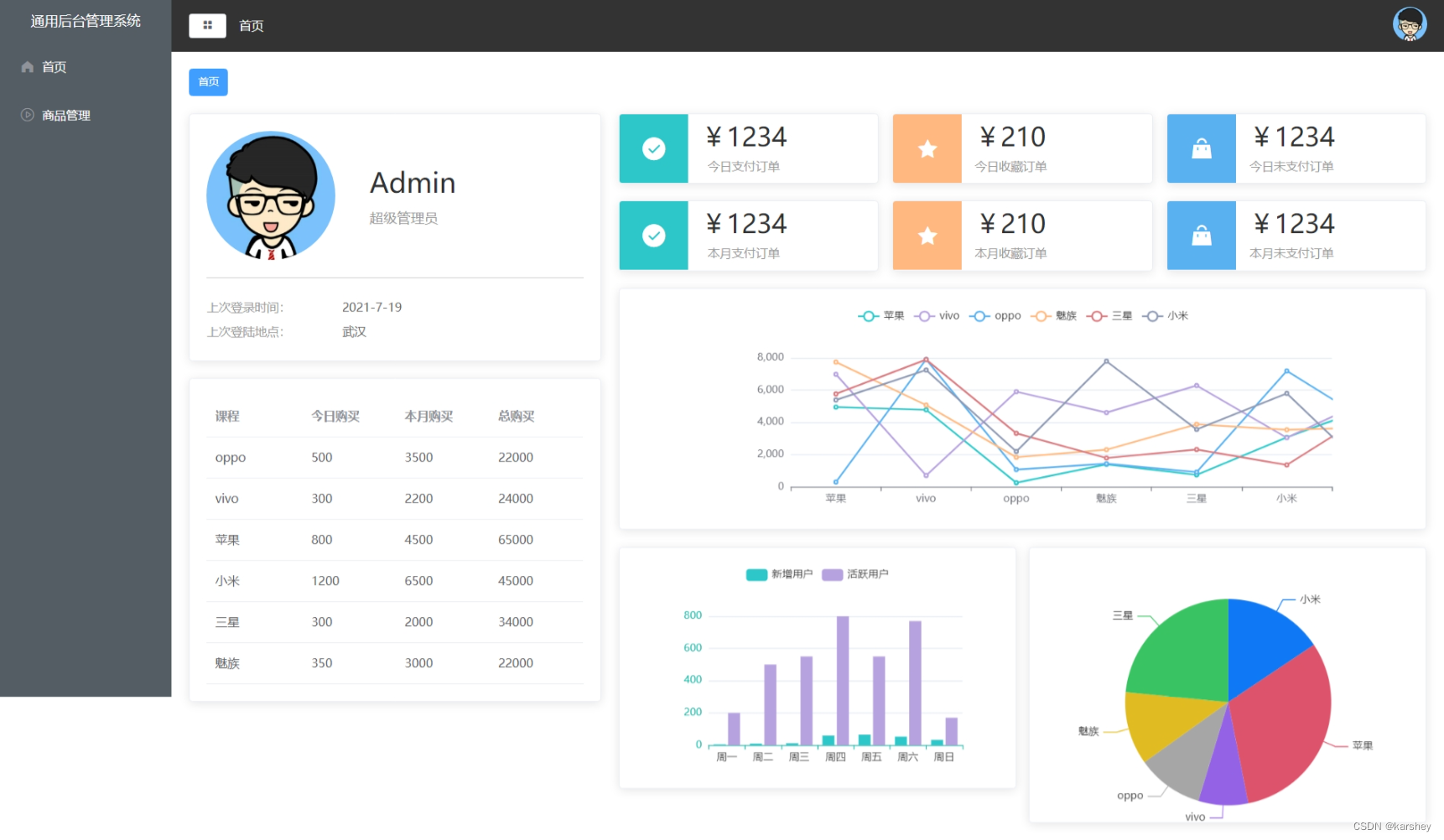Click the 首页 breadcrumb in the header

pos(252,26)
